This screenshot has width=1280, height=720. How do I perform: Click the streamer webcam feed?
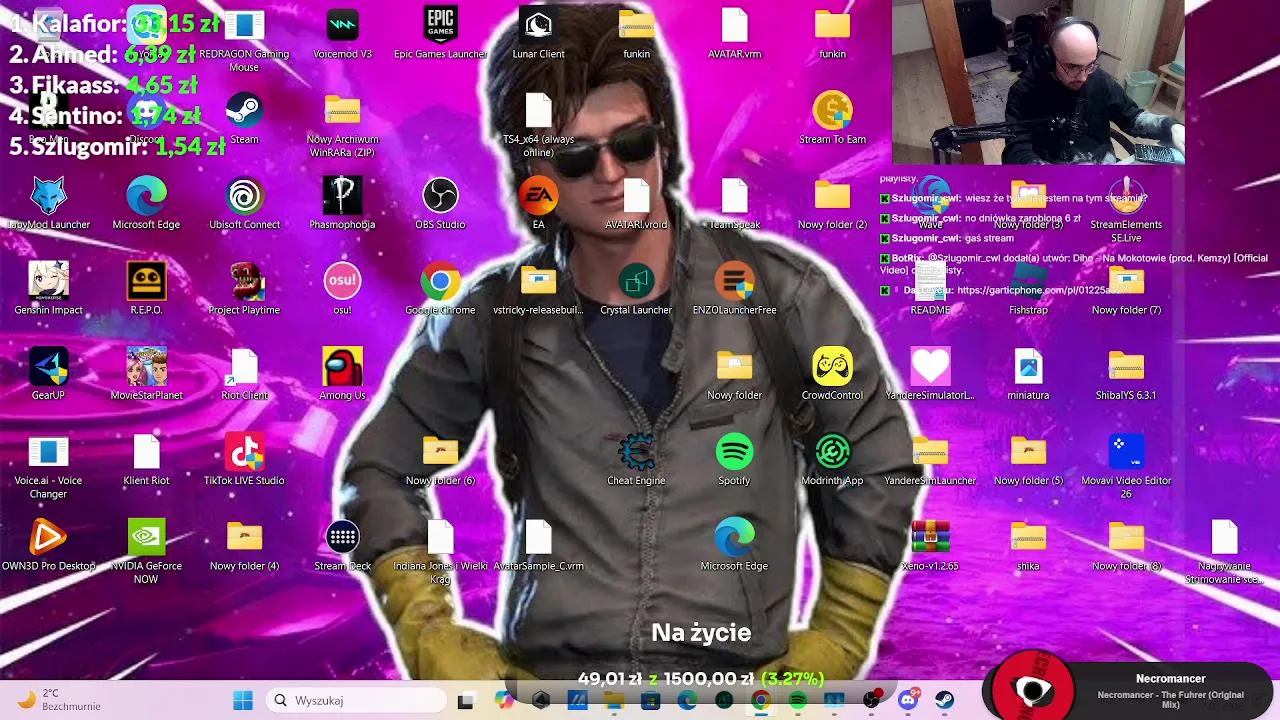pyautogui.click(x=1038, y=82)
